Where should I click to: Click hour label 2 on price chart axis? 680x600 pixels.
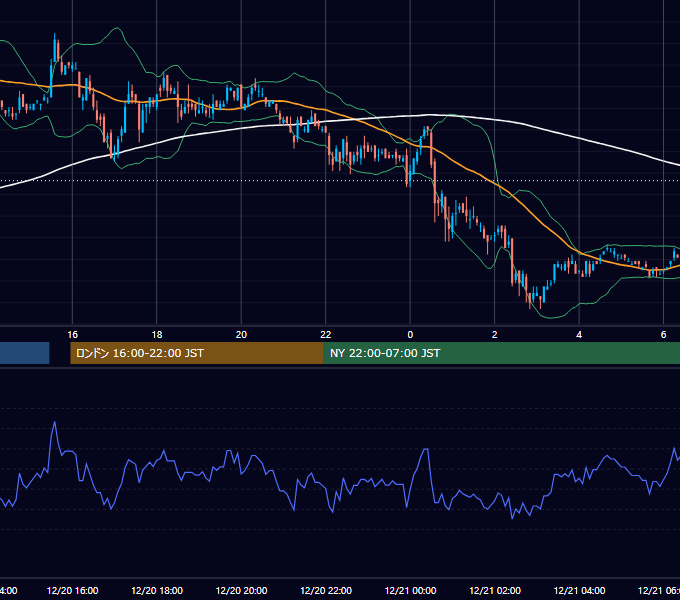point(494,334)
